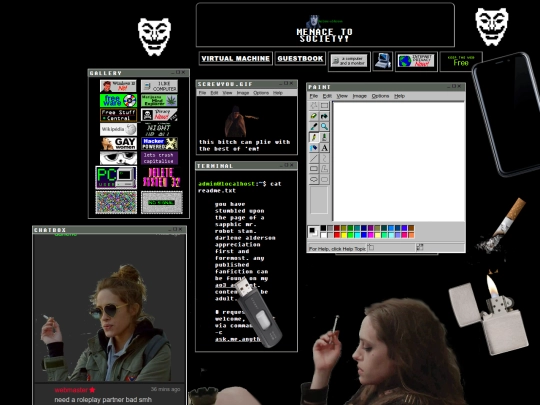Choose the Eraser tool in Paint
This screenshot has height=405, width=540.
coord(314,116)
